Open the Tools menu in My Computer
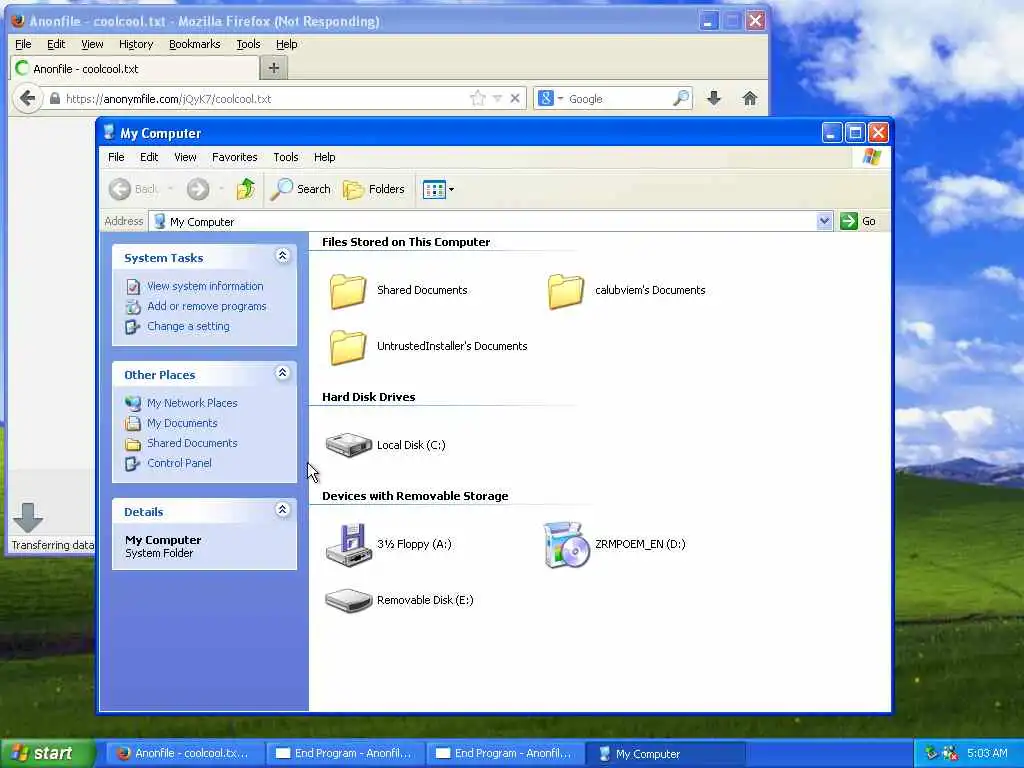 pyautogui.click(x=285, y=157)
